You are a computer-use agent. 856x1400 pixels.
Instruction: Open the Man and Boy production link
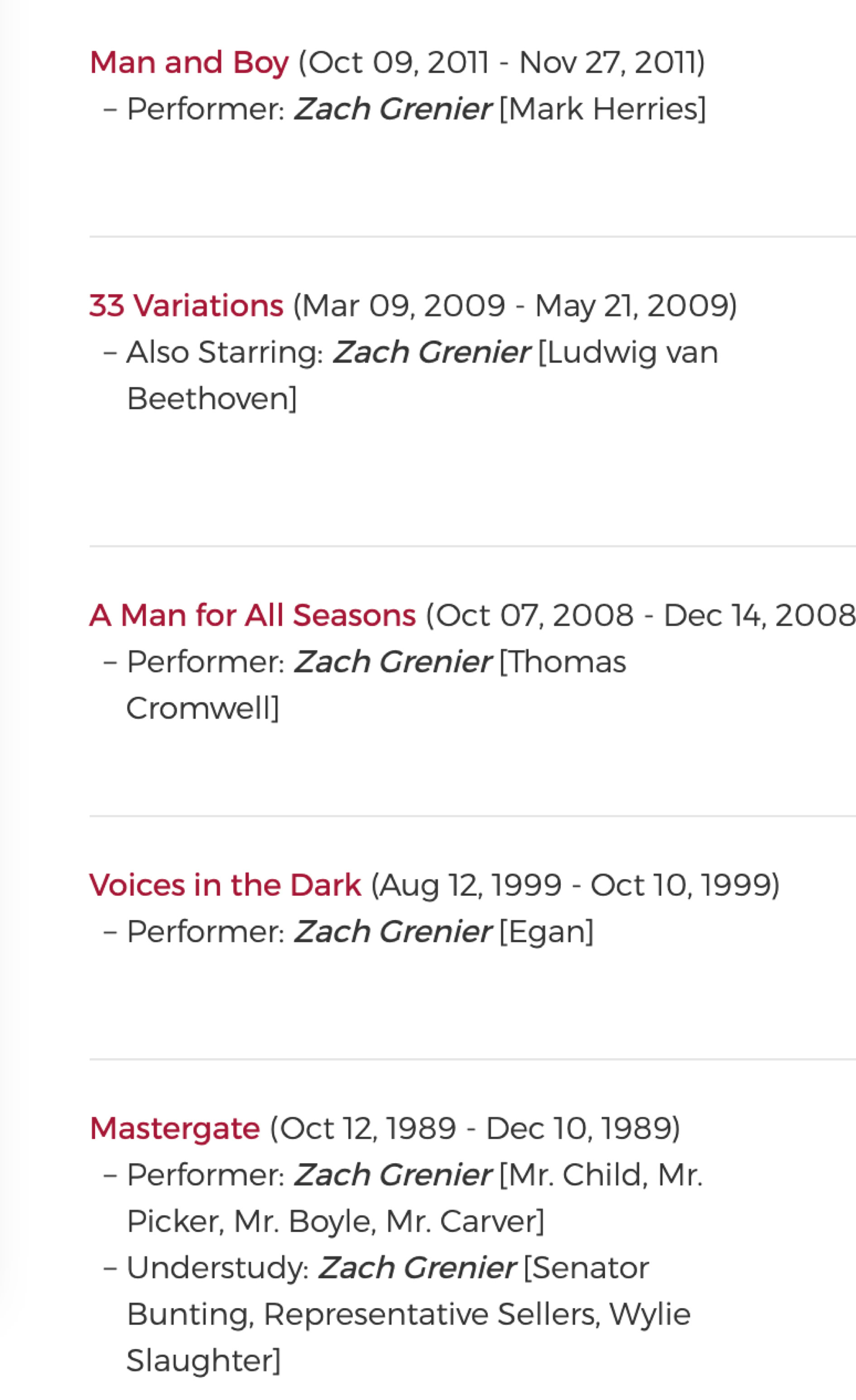189,62
